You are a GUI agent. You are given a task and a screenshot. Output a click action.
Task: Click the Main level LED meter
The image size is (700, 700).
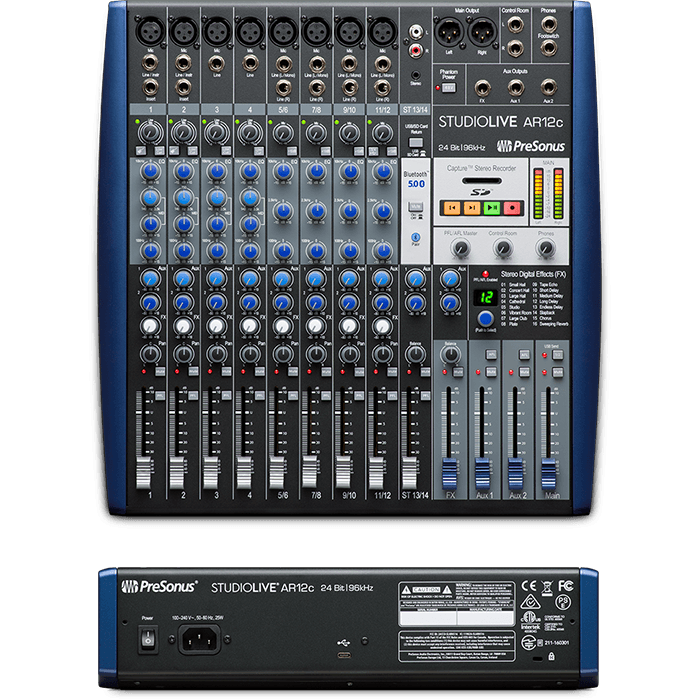tap(549, 194)
